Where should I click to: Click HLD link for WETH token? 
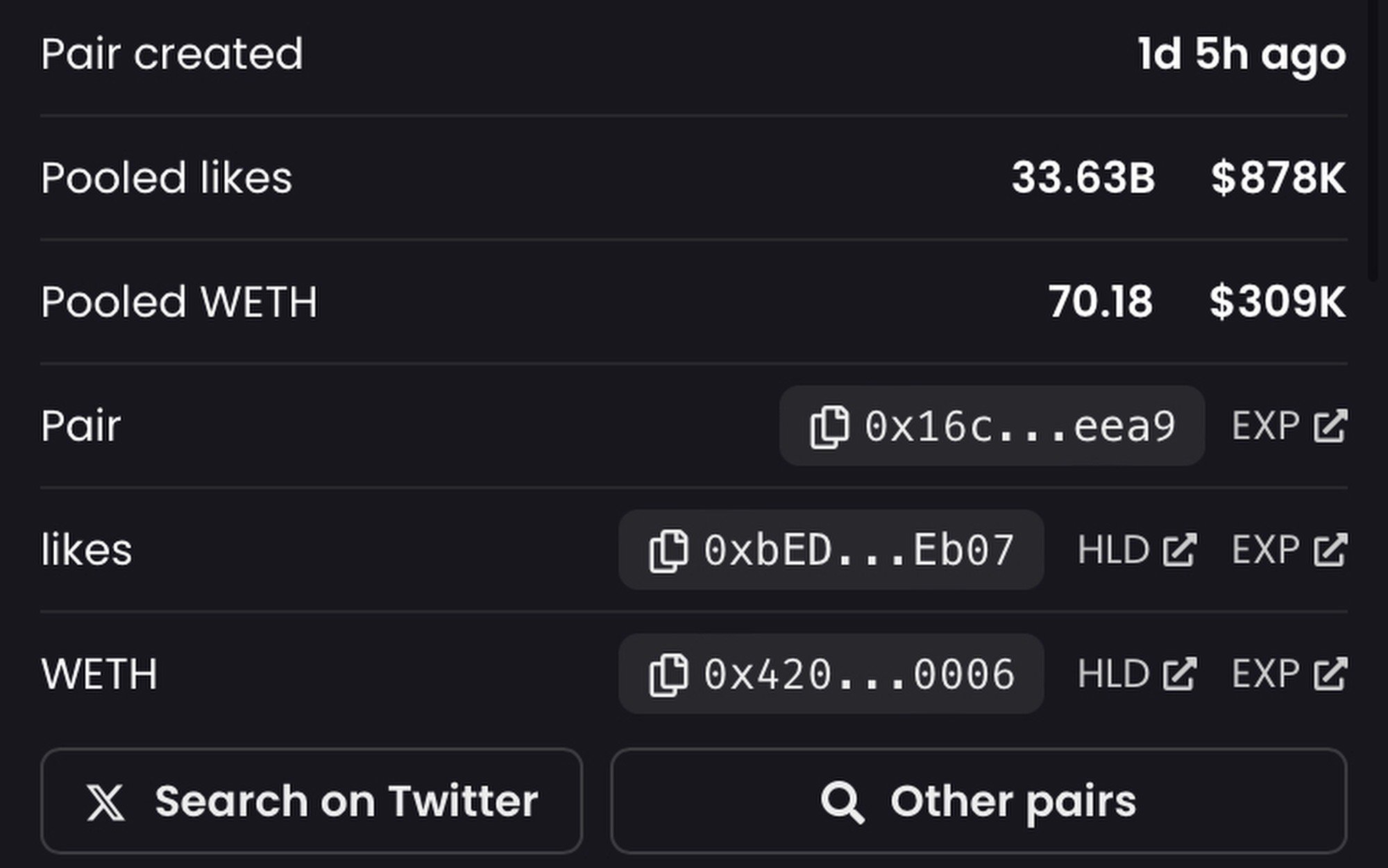coord(1113,674)
